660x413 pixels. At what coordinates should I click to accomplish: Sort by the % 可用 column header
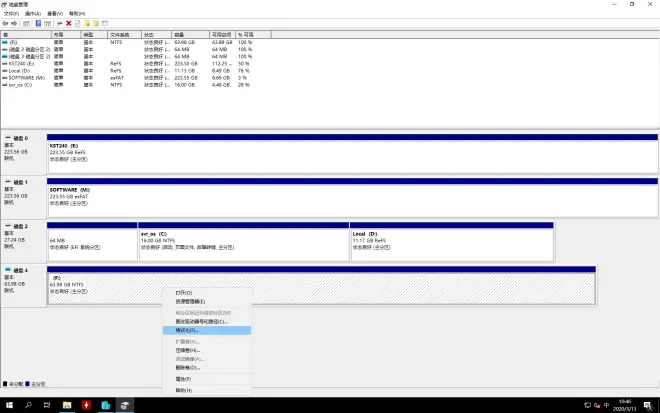point(253,35)
